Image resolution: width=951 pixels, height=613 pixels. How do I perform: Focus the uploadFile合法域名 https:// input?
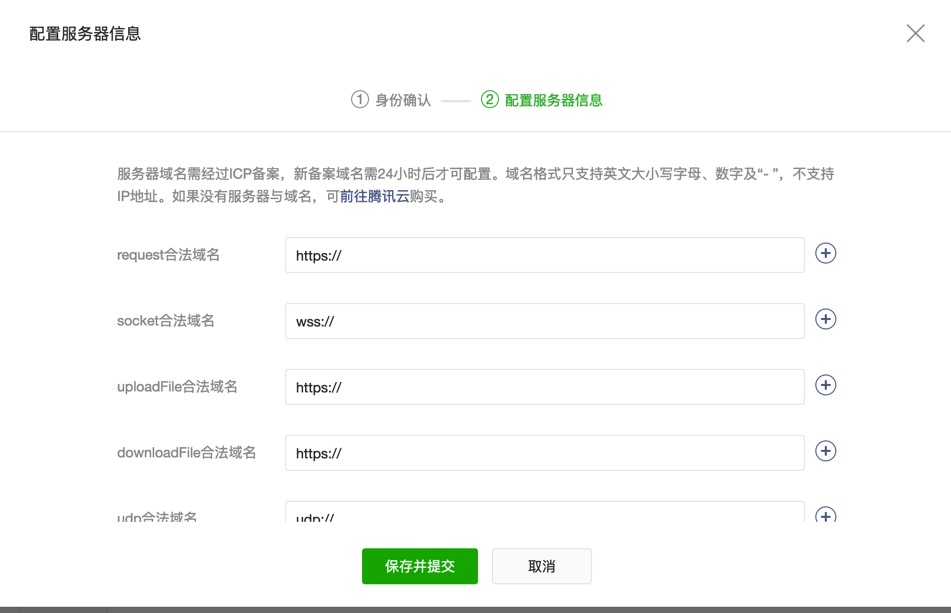[545, 387]
